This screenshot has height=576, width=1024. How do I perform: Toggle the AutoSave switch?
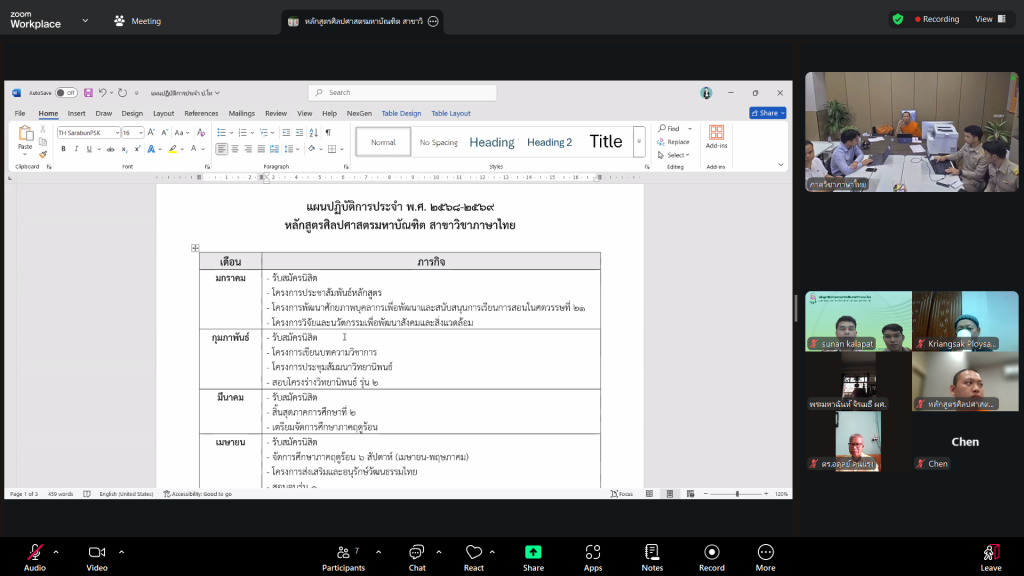tap(66, 93)
